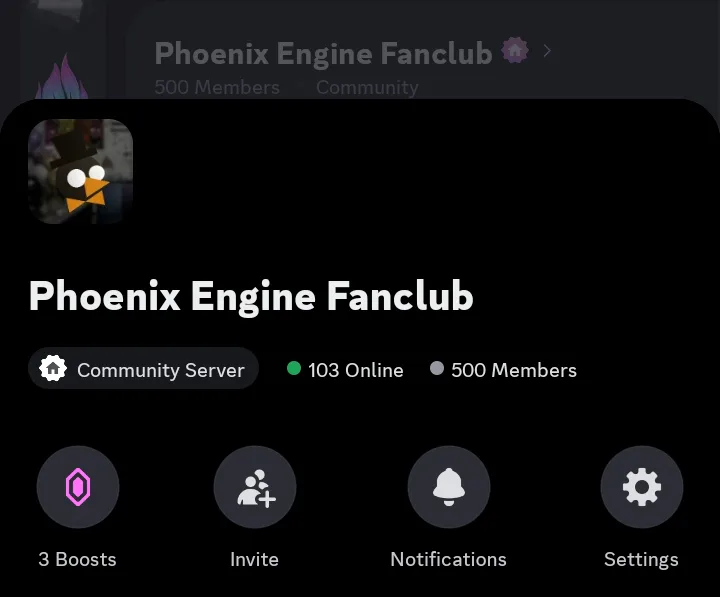Open Invite with the add-person icon

click(255, 487)
